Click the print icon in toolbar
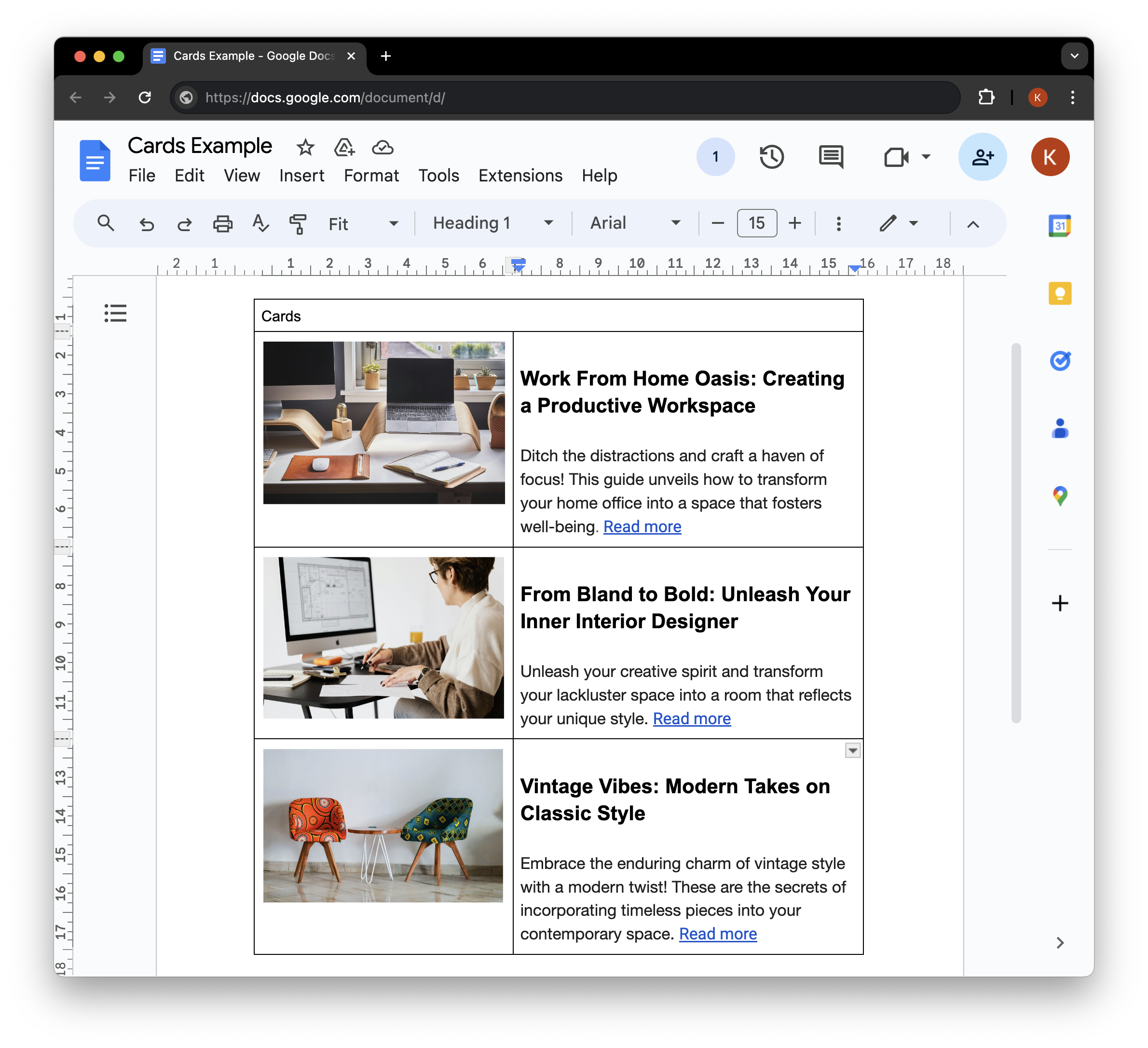The image size is (1148, 1048). click(222, 223)
